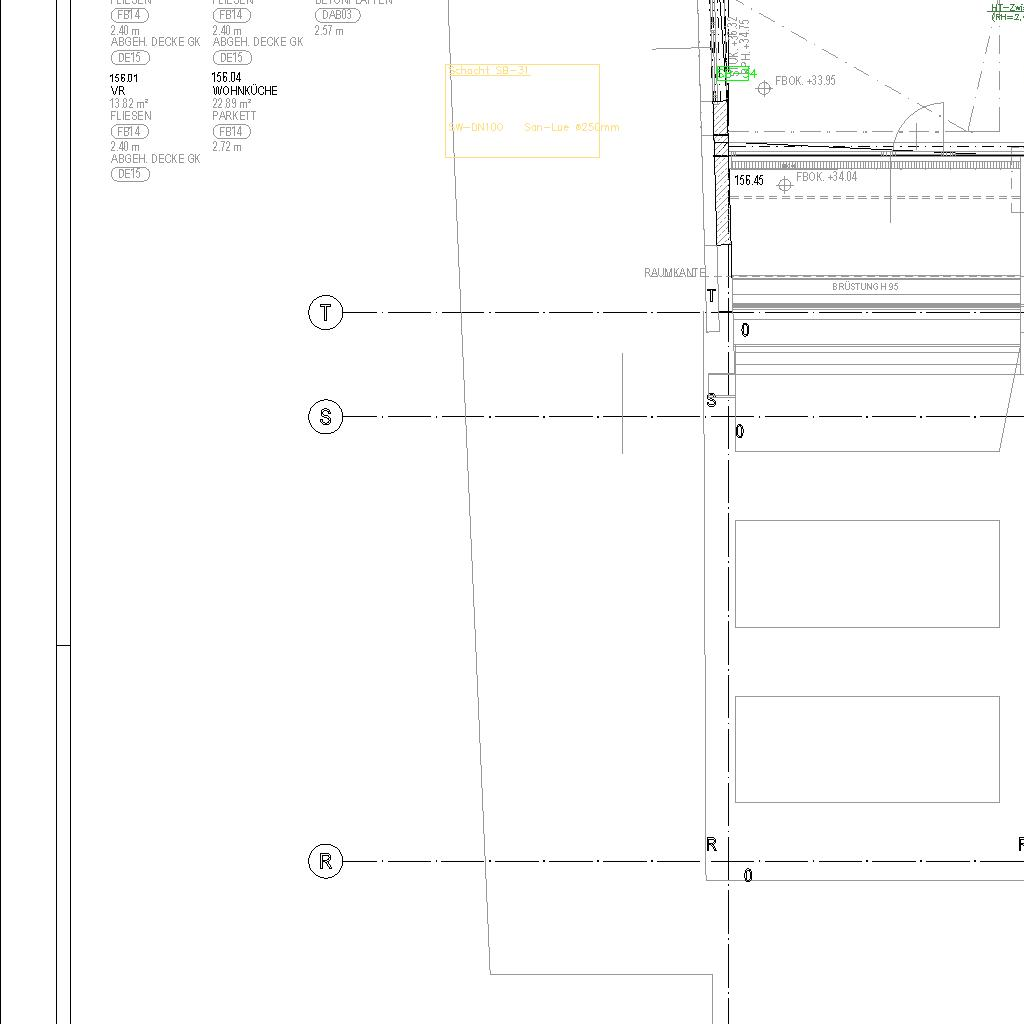Select the BRÜSTUNG H 95 label
This screenshot has height=1024, width=1024.
[865, 287]
